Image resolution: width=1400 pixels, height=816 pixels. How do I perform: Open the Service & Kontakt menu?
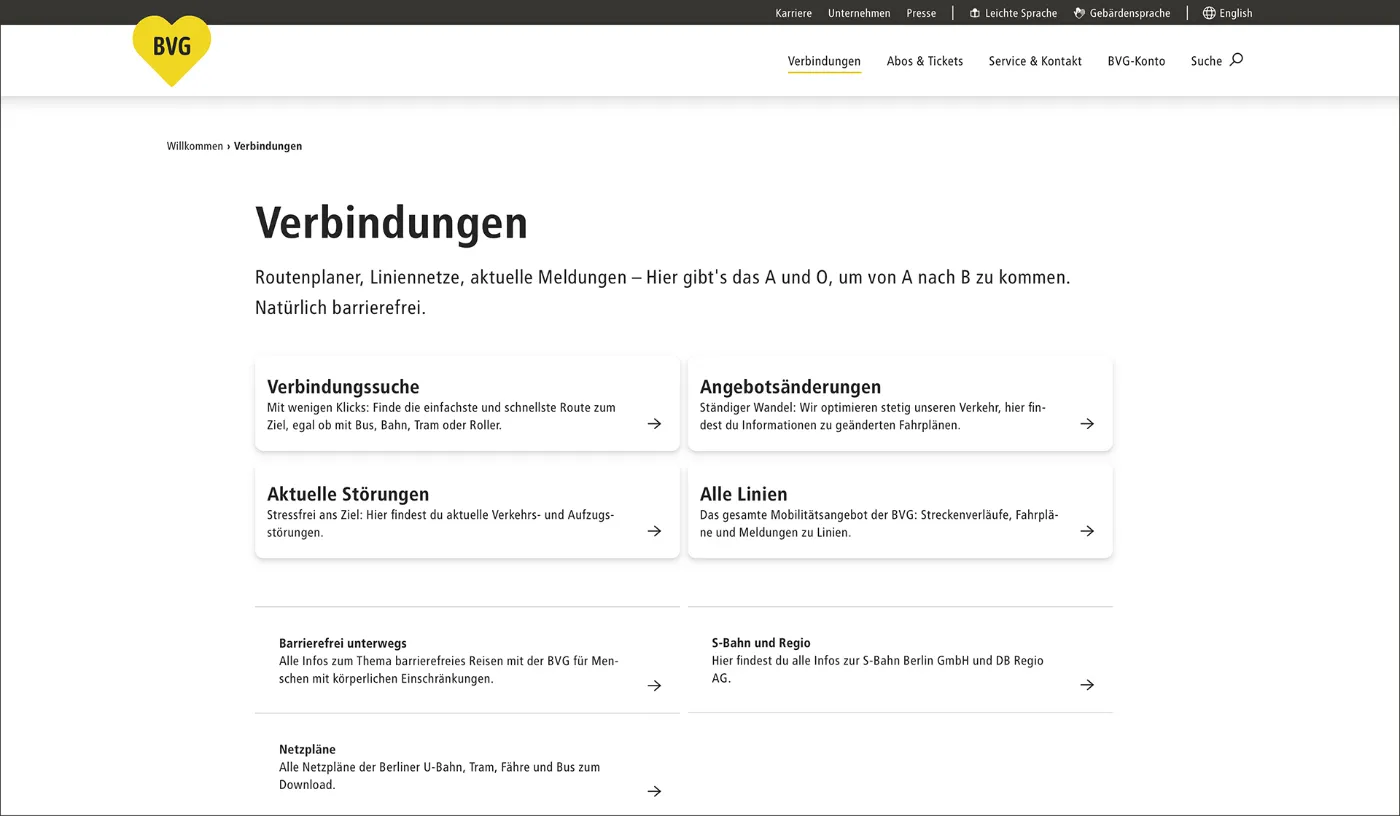pos(1035,61)
